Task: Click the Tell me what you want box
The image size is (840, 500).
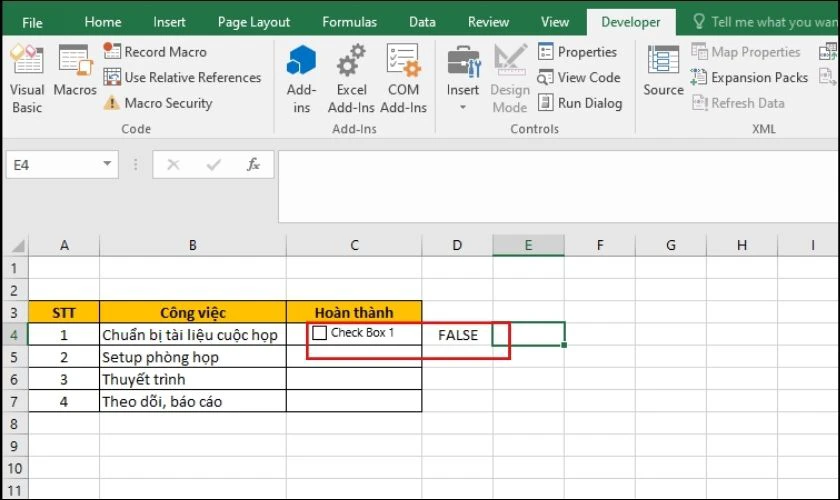Action: point(765,22)
